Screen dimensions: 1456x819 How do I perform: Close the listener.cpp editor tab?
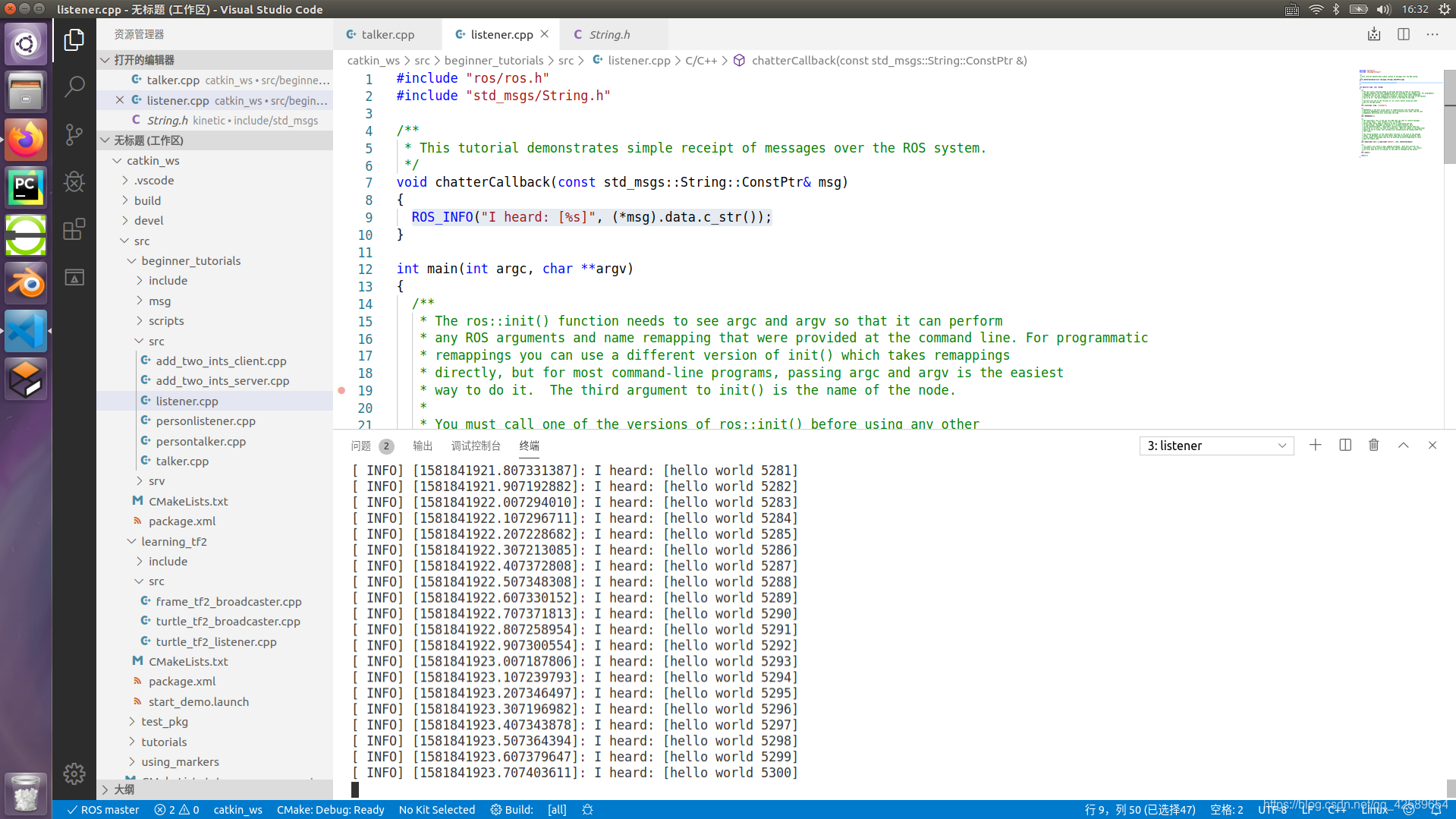(544, 35)
